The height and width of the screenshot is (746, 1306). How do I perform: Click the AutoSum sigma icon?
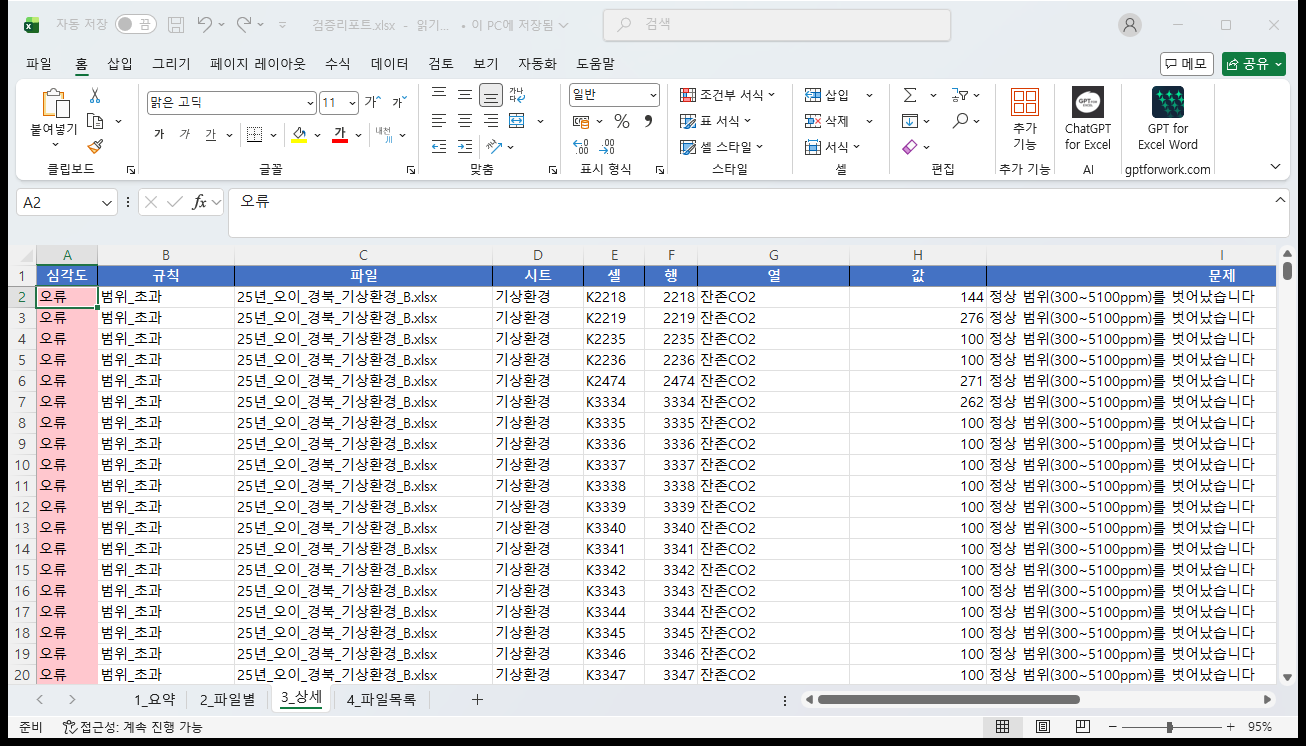pyautogui.click(x=910, y=95)
